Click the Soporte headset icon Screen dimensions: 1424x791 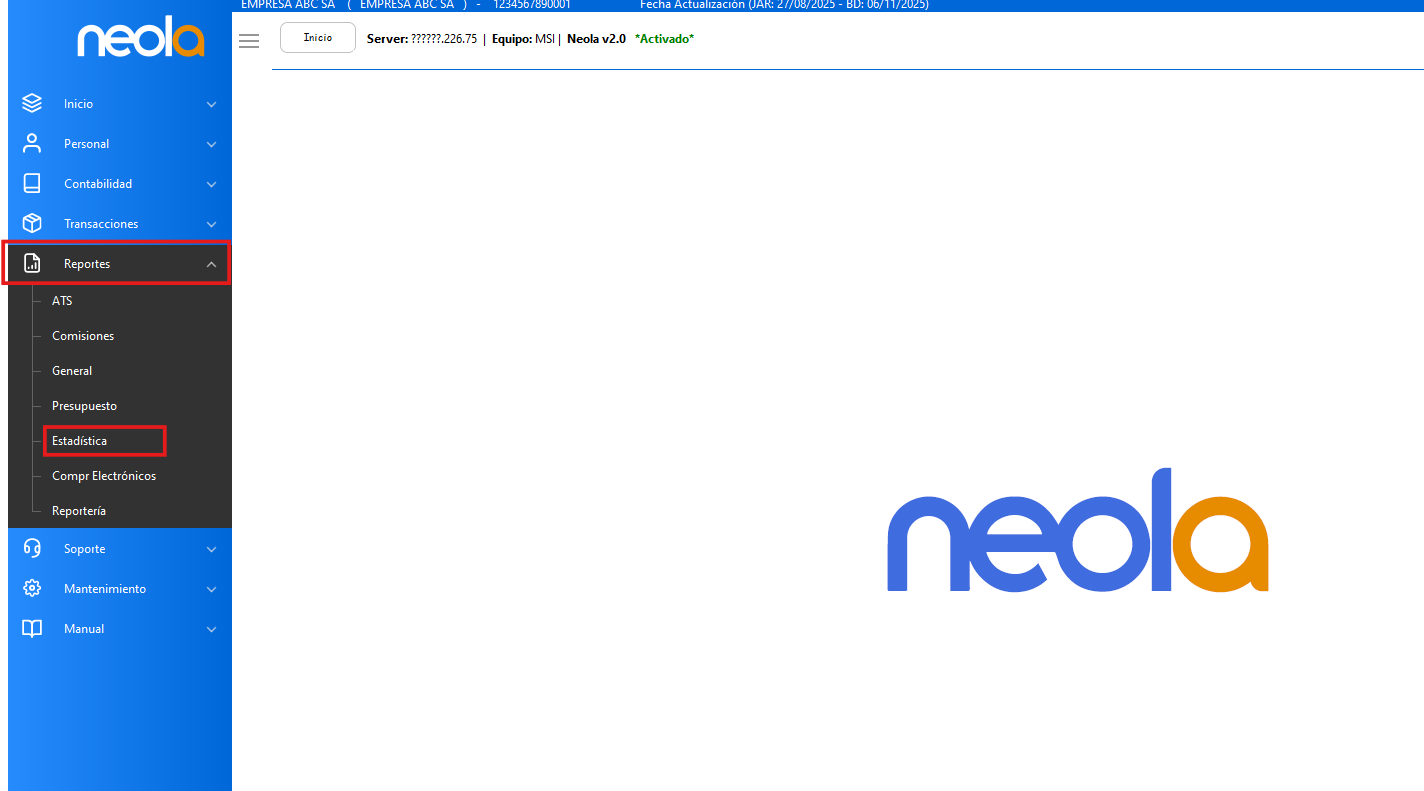click(x=32, y=548)
